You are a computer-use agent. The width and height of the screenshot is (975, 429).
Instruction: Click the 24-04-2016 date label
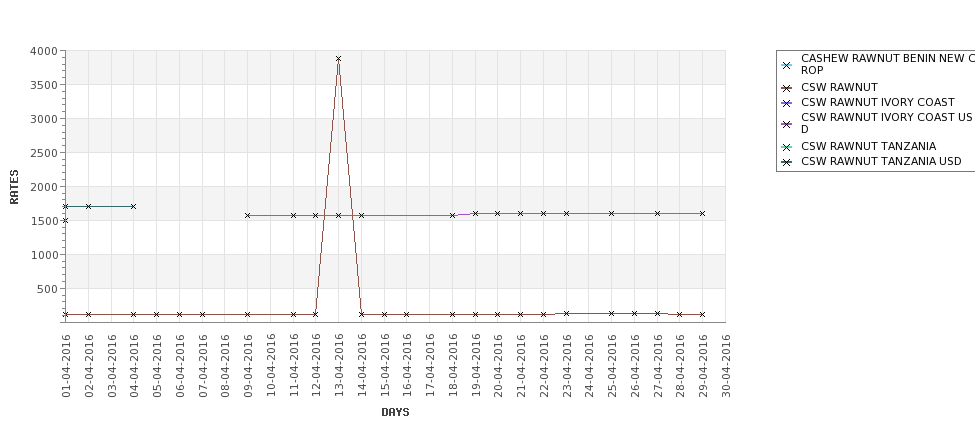pos(589,366)
